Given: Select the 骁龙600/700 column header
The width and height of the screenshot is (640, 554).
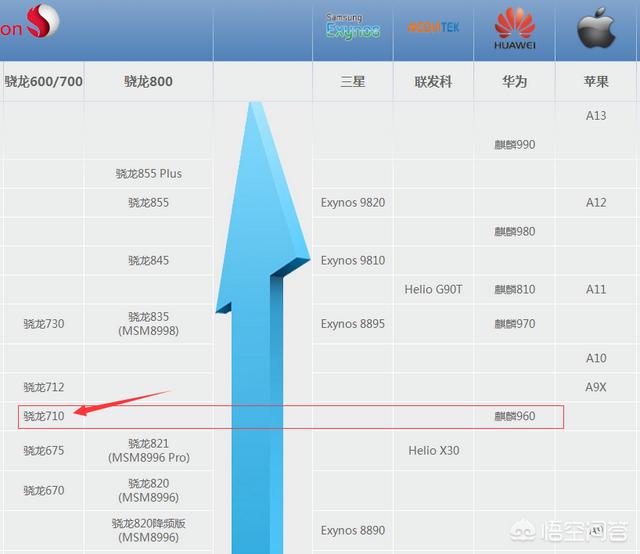Looking at the screenshot, I should tap(44, 81).
